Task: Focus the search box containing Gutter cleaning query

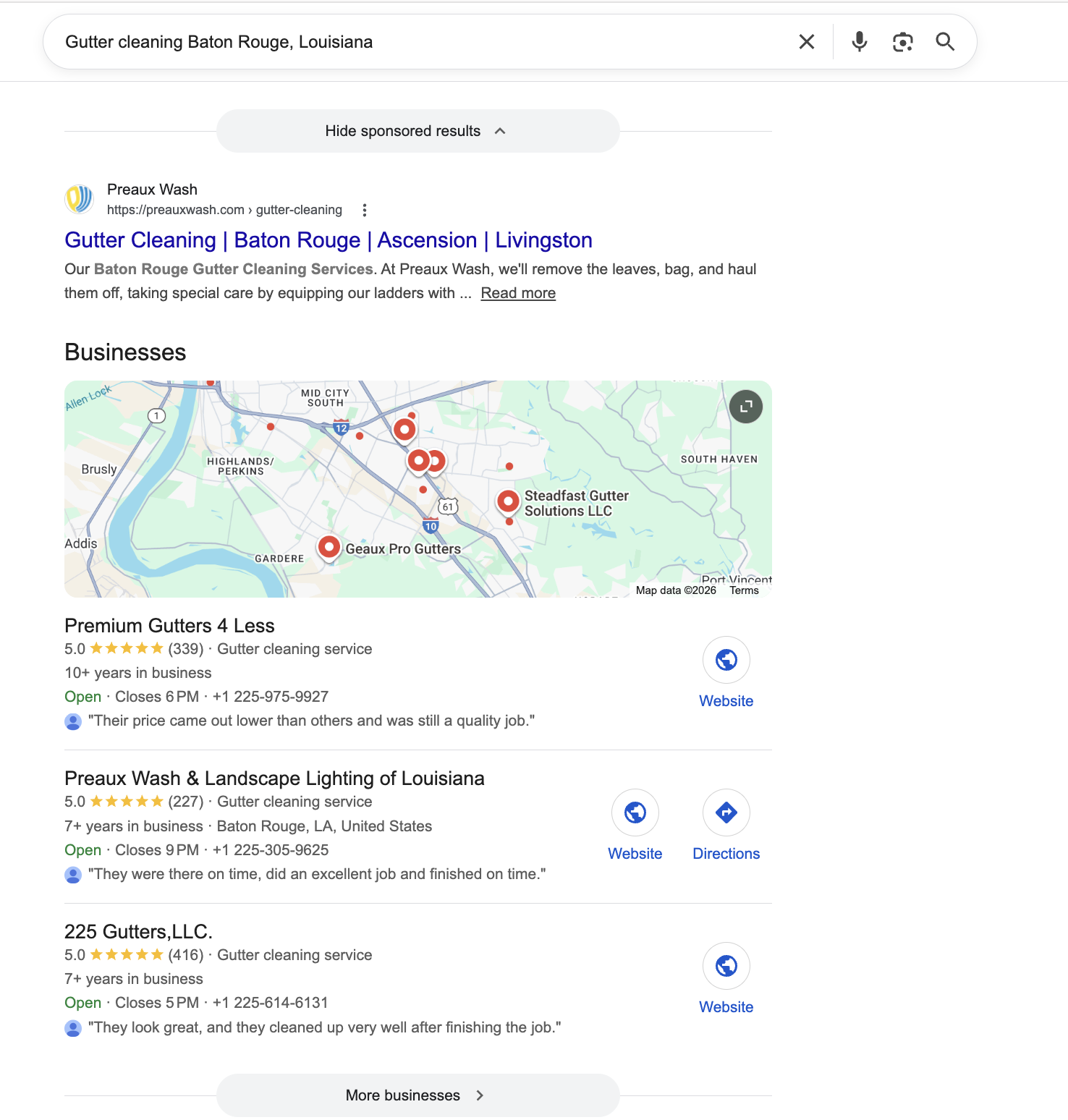Action: coord(420,42)
